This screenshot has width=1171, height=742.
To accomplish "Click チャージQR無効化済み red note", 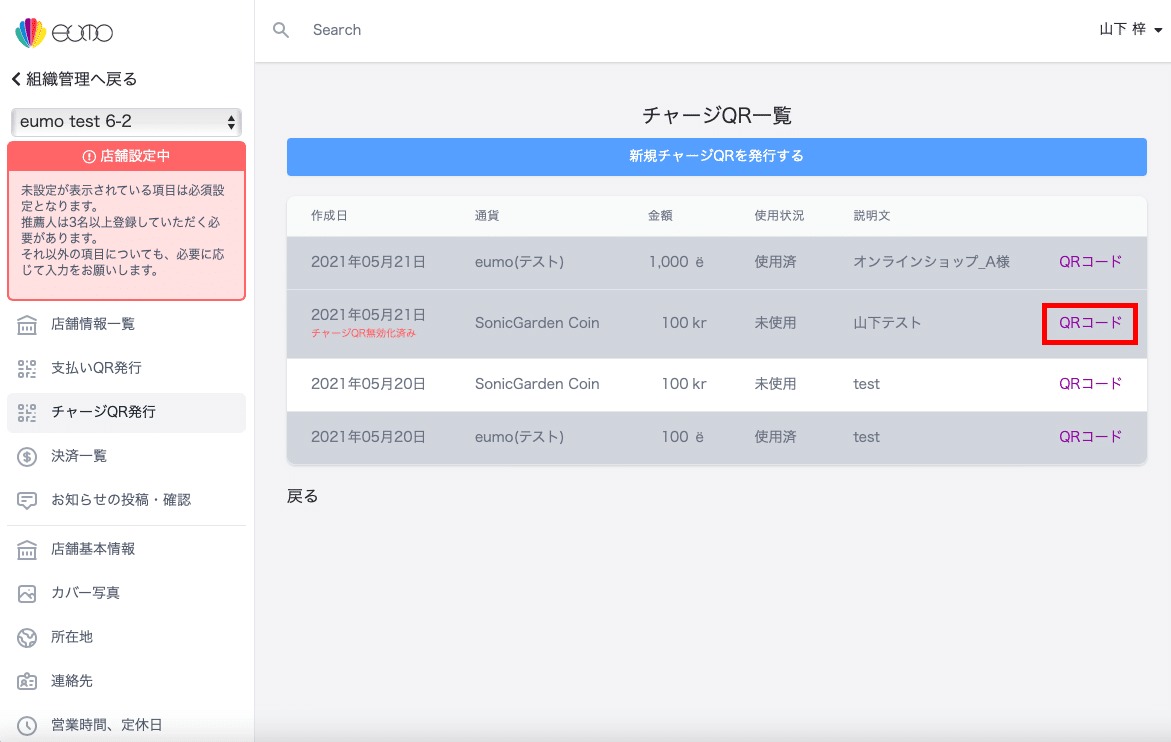I will pyautogui.click(x=364, y=334).
